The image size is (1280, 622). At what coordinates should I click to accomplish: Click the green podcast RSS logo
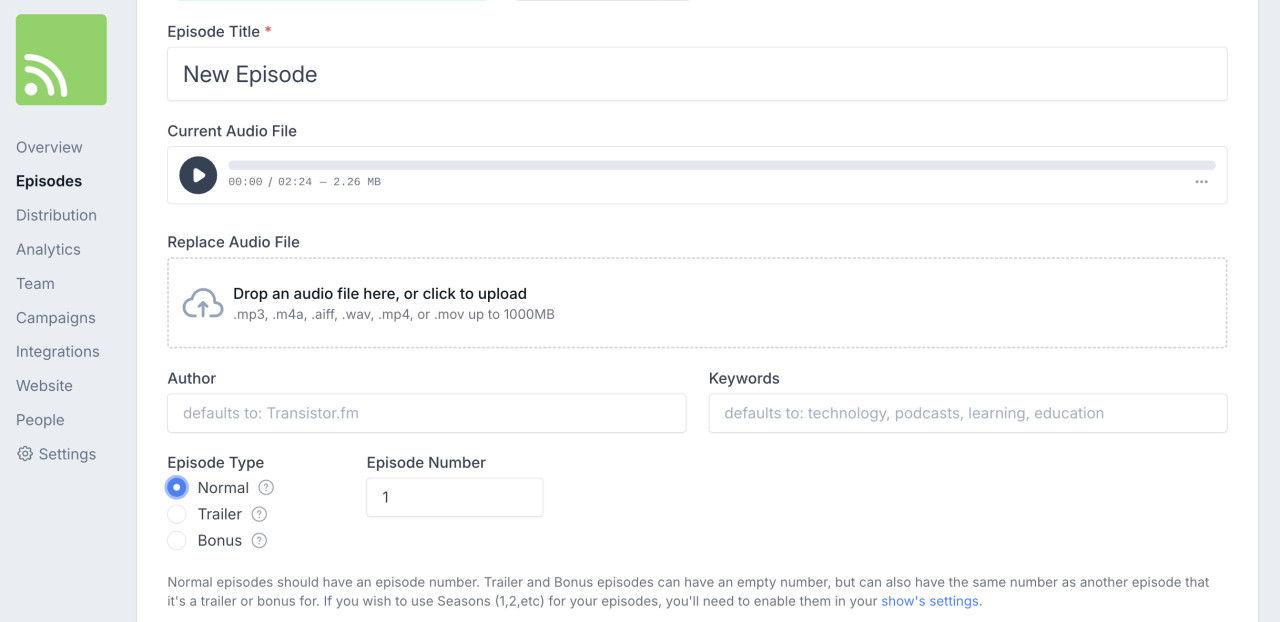tap(61, 60)
